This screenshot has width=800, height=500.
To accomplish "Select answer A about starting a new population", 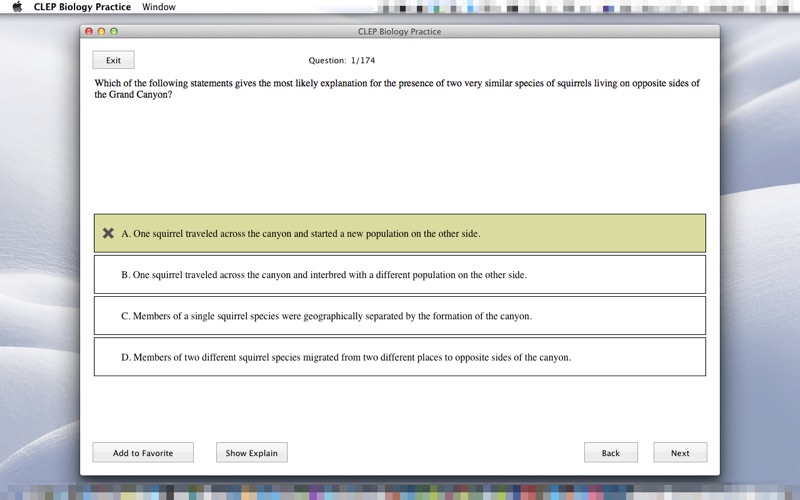I will [x=399, y=233].
